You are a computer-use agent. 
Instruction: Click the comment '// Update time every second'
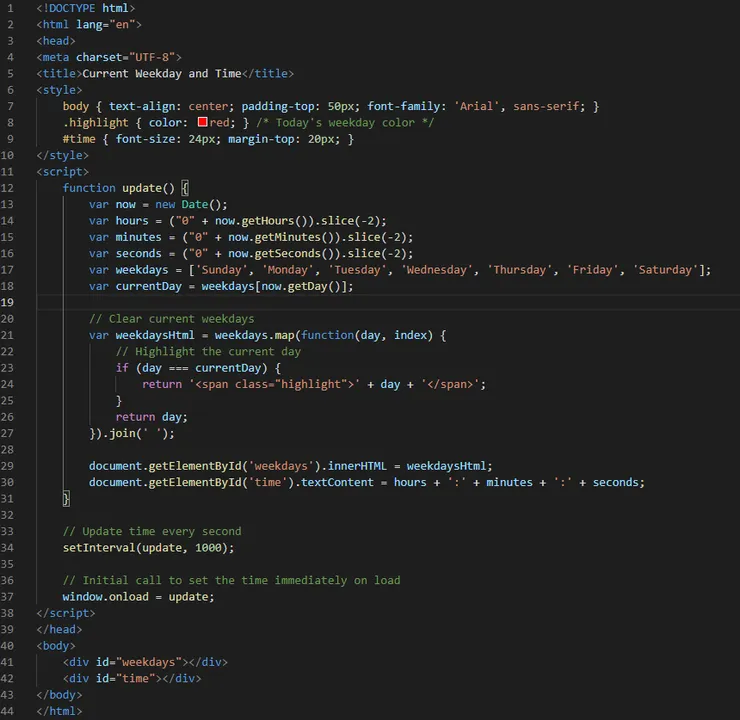[x=152, y=532]
